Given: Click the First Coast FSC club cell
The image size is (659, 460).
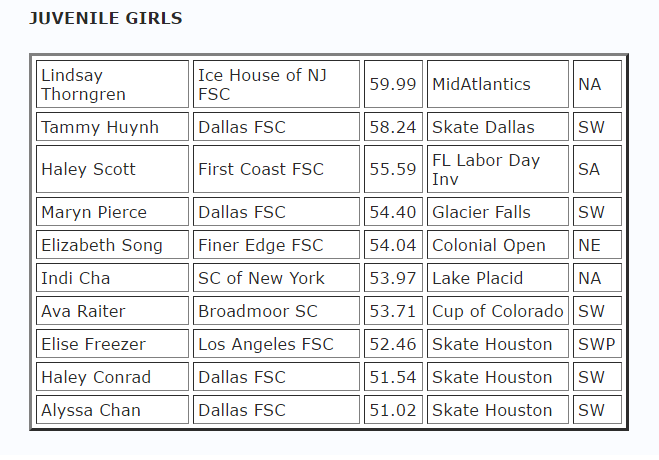Looking at the screenshot, I should pyautogui.click(x=275, y=170).
